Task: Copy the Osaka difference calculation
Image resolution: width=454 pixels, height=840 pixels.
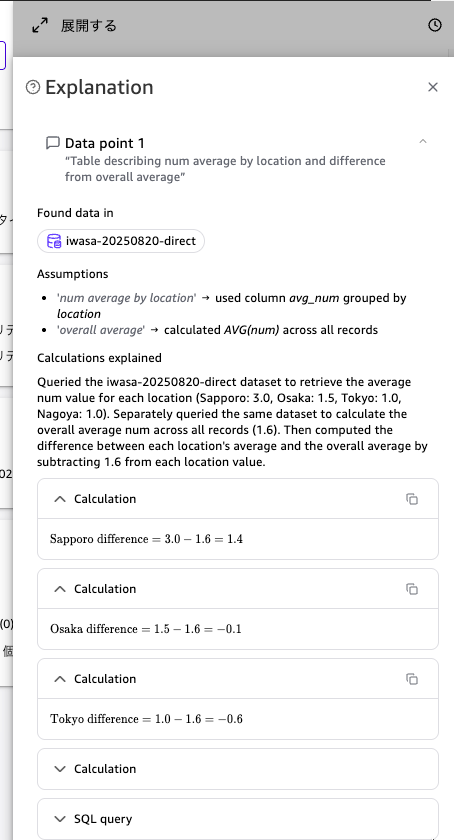Action: click(x=412, y=589)
